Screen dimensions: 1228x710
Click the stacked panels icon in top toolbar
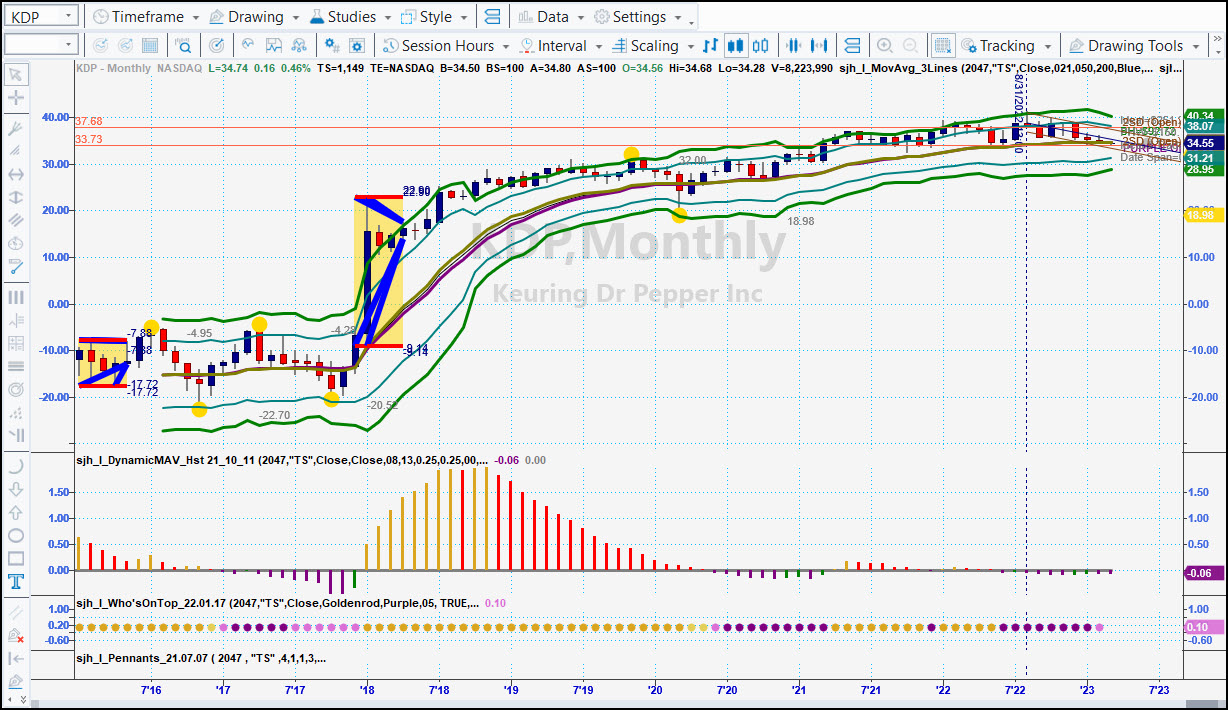click(x=492, y=17)
